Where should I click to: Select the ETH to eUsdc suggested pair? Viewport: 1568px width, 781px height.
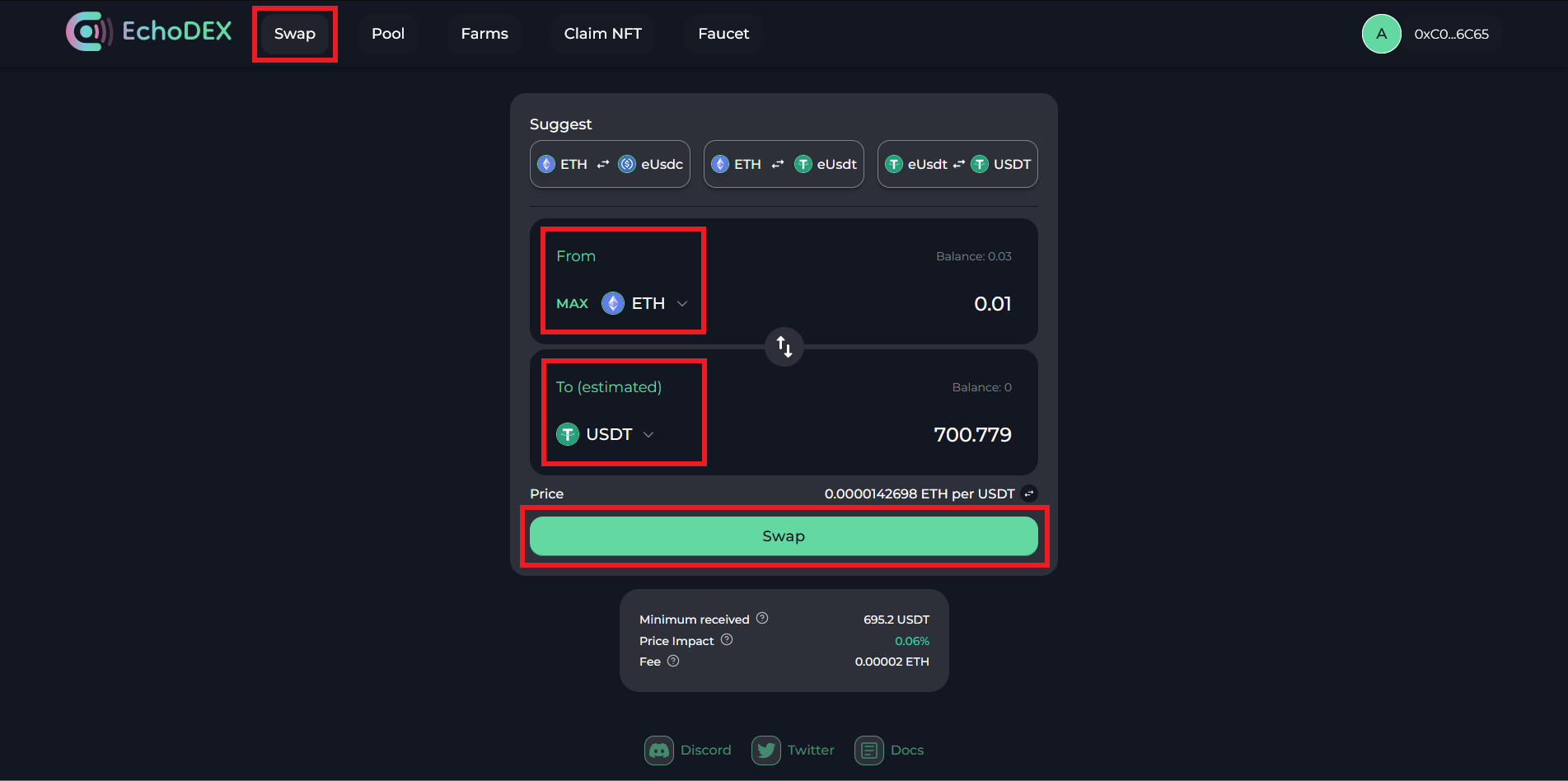[610, 164]
